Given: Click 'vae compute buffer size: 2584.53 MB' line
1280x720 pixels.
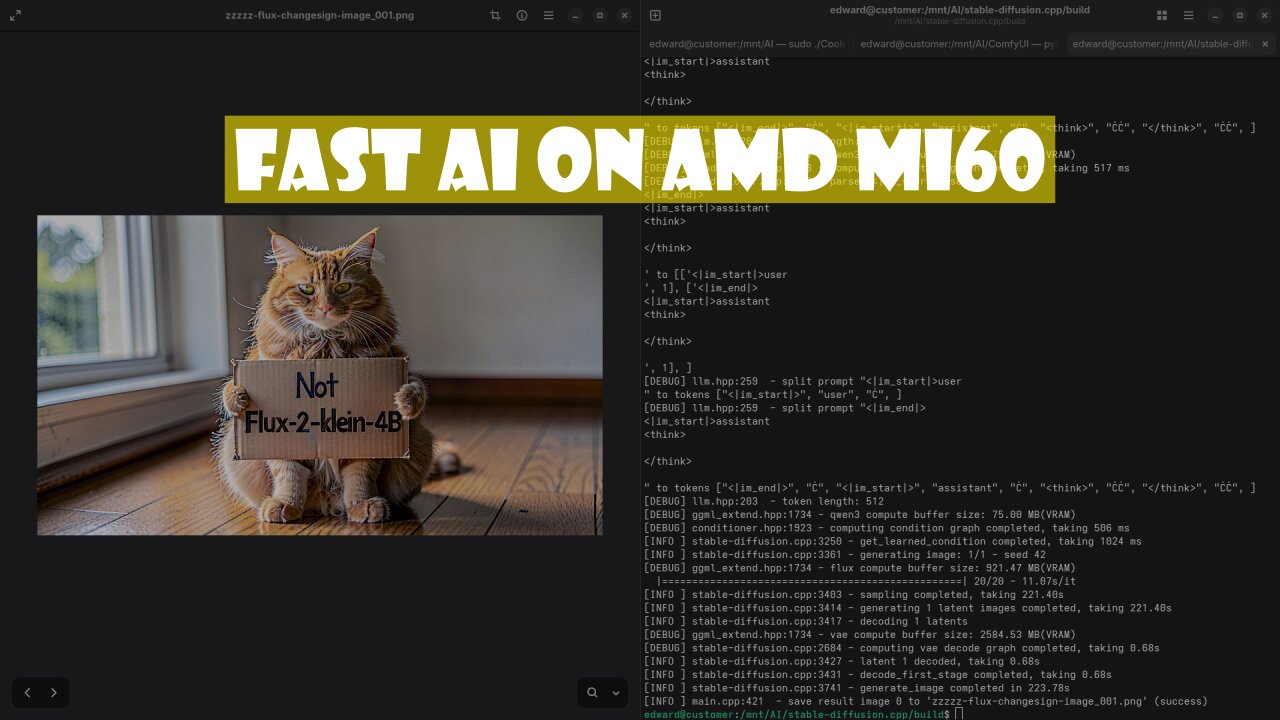Looking at the screenshot, I should click(860, 634).
